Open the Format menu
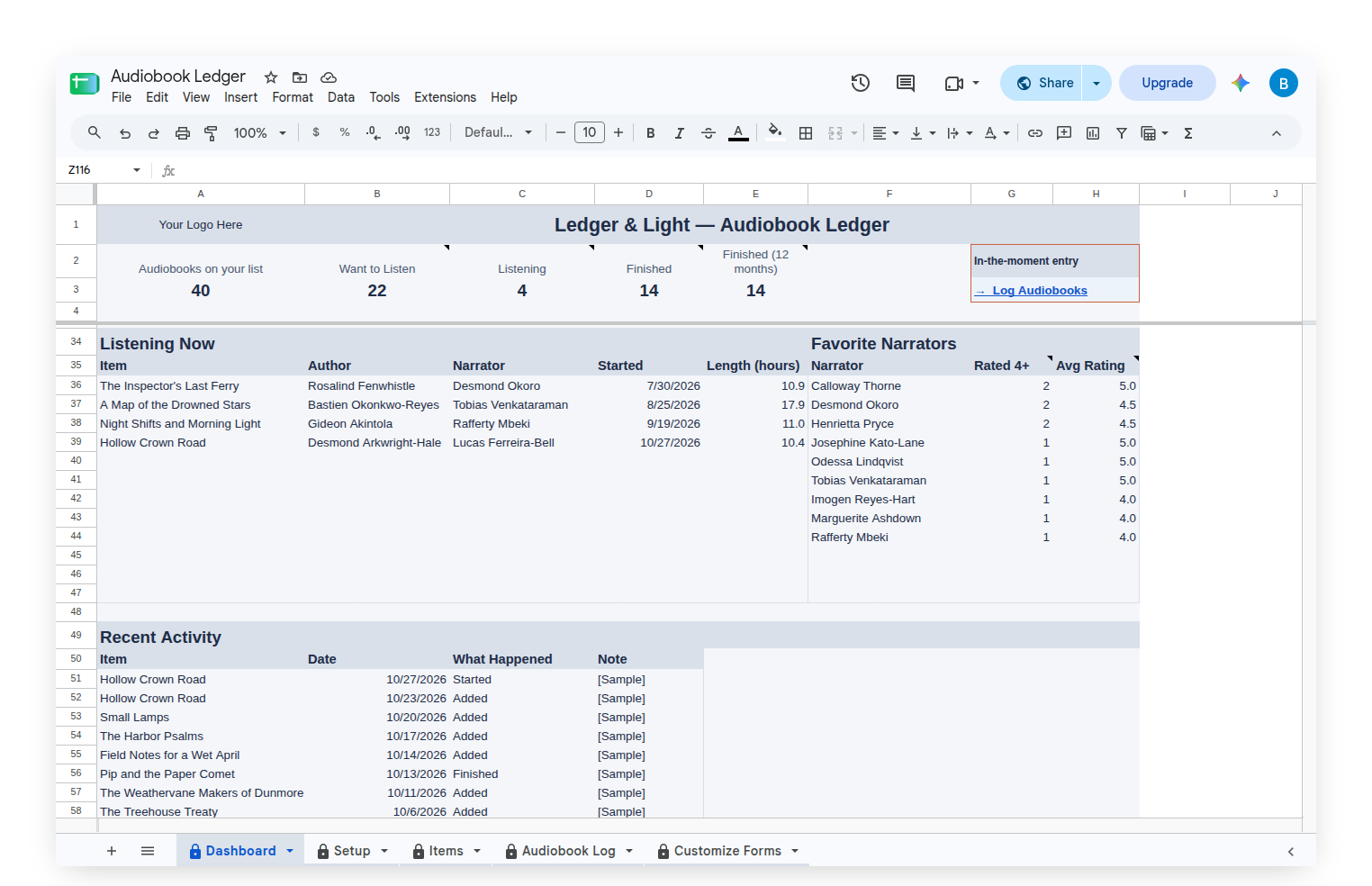Screen dimensions: 1372x886 point(293,97)
